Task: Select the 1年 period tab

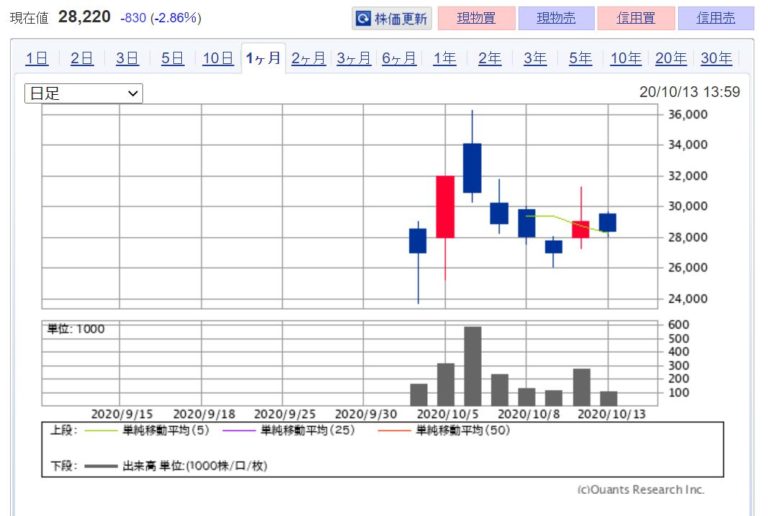Action: click(445, 59)
